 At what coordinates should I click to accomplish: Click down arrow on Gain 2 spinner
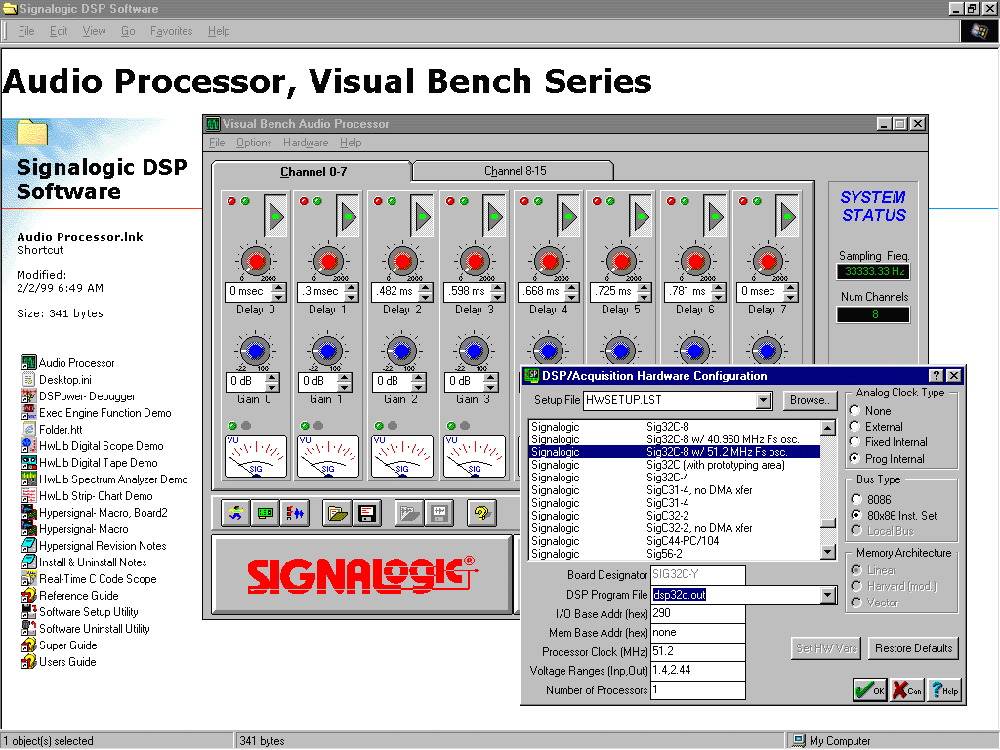(418, 386)
